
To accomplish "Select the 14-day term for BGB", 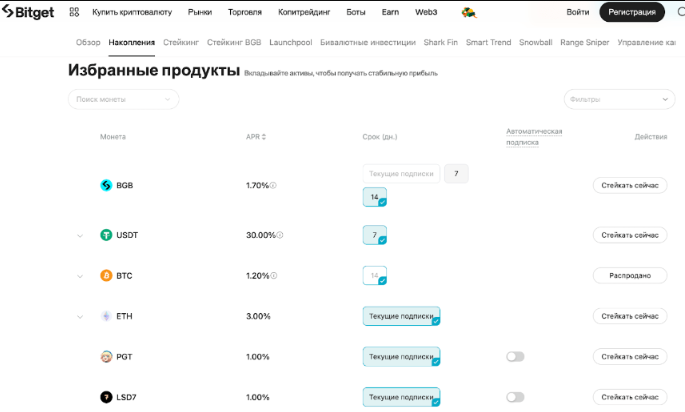I will click(x=375, y=197).
